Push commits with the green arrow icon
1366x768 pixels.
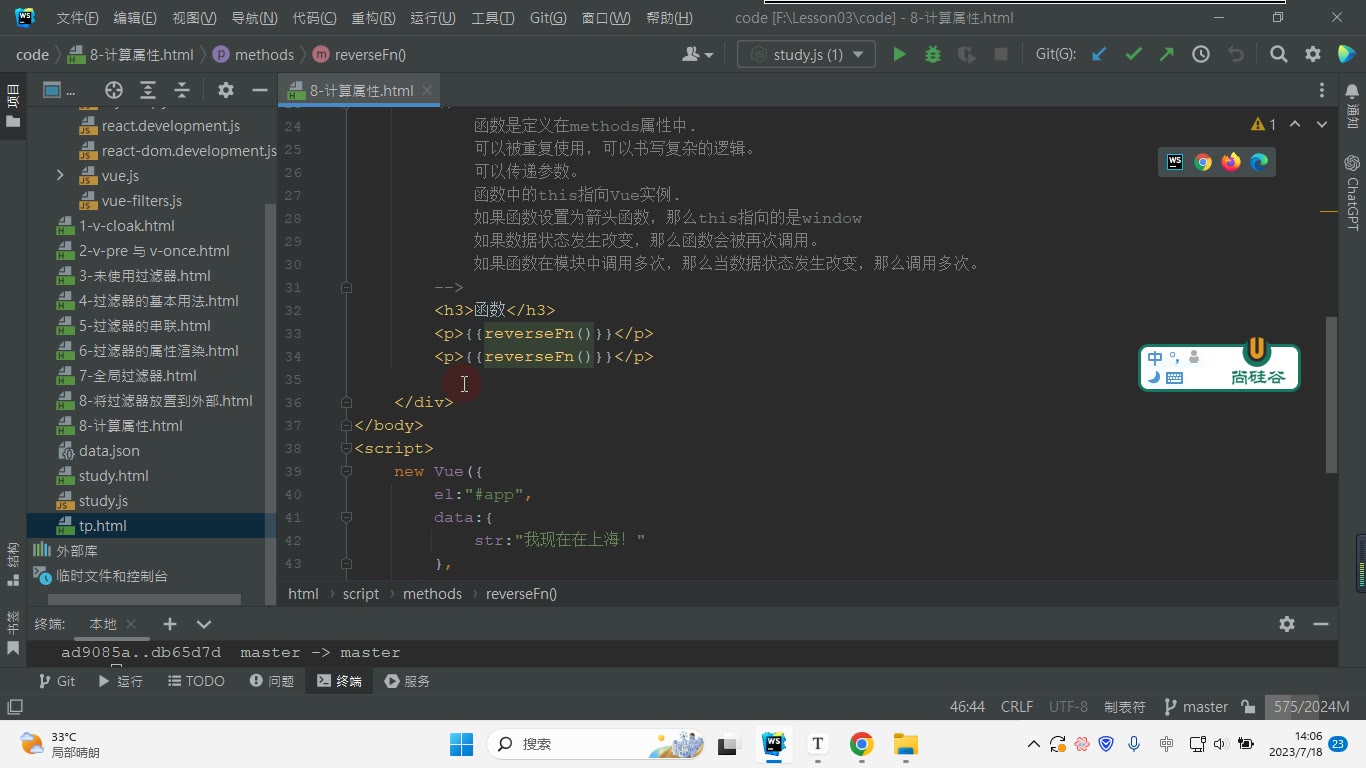coord(1167,54)
